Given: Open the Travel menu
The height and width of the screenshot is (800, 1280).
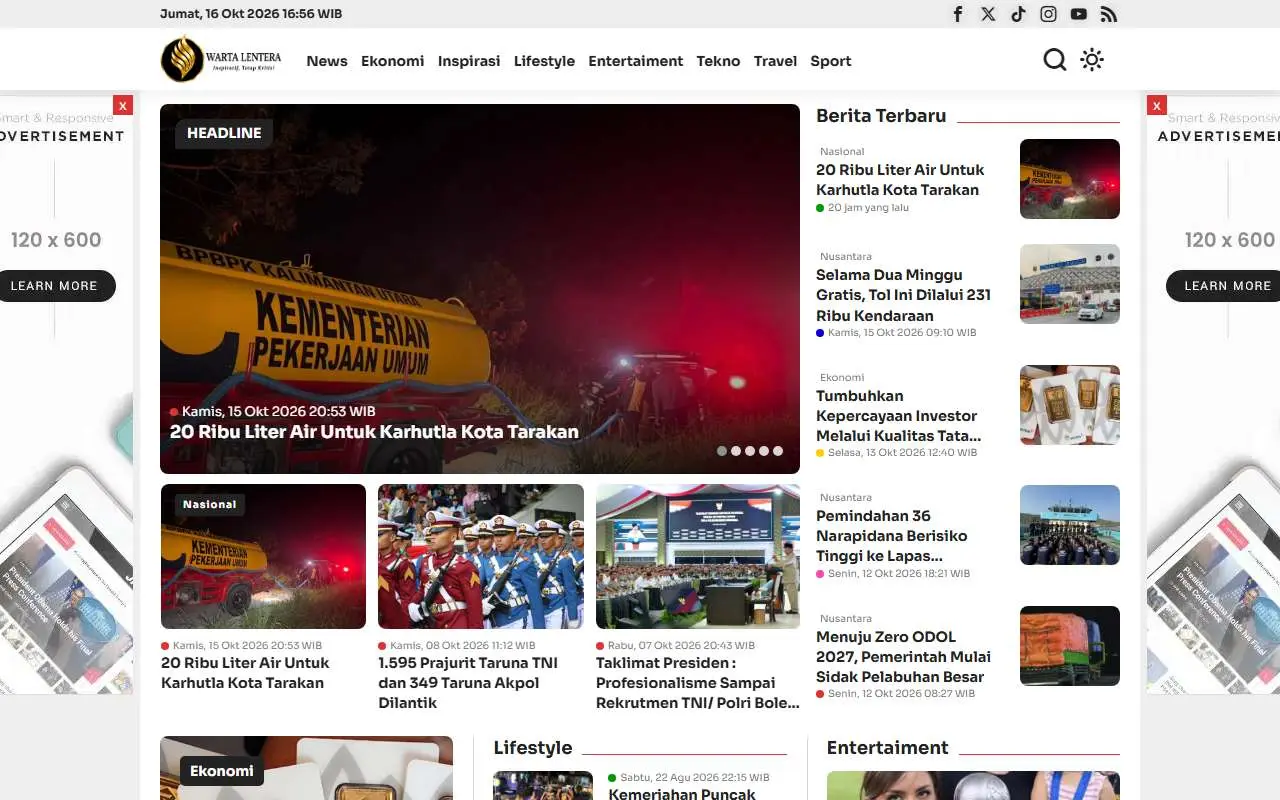Looking at the screenshot, I should tap(775, 61).
